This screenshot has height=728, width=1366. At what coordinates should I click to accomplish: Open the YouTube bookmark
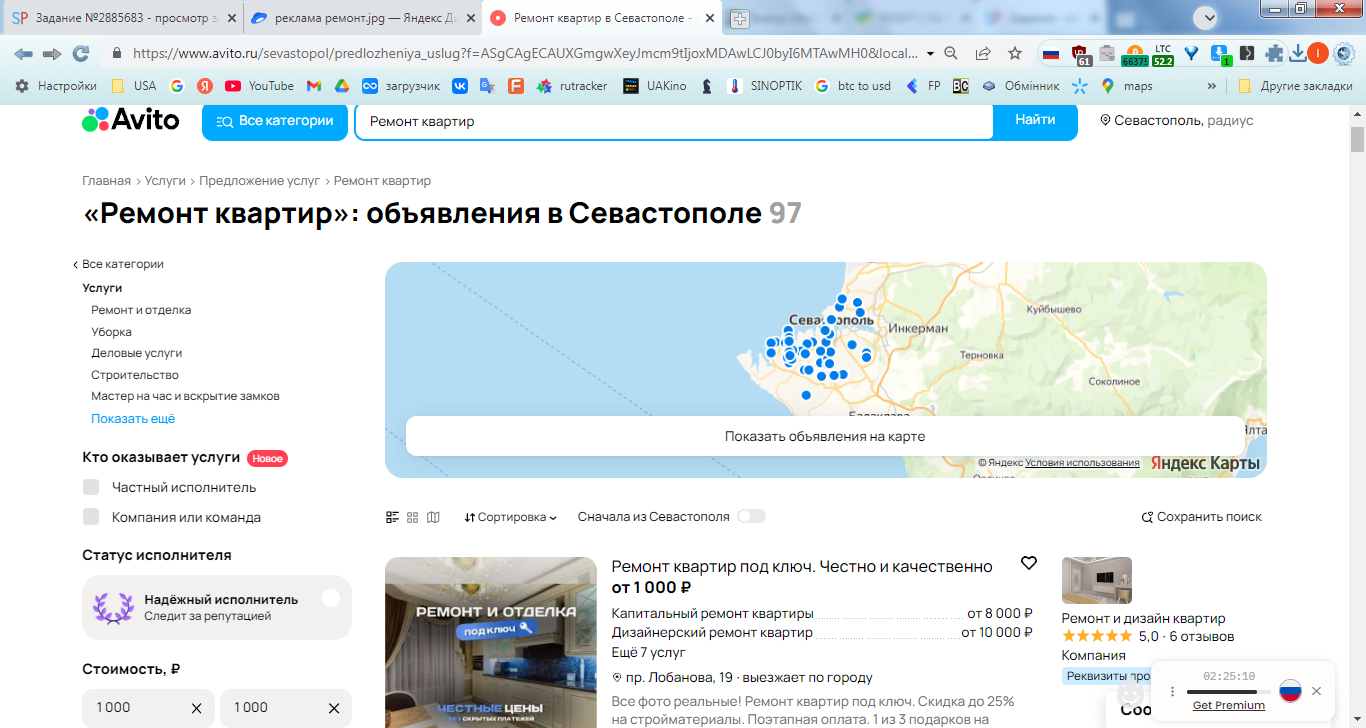pyautogui.click(x=259, y=86)
